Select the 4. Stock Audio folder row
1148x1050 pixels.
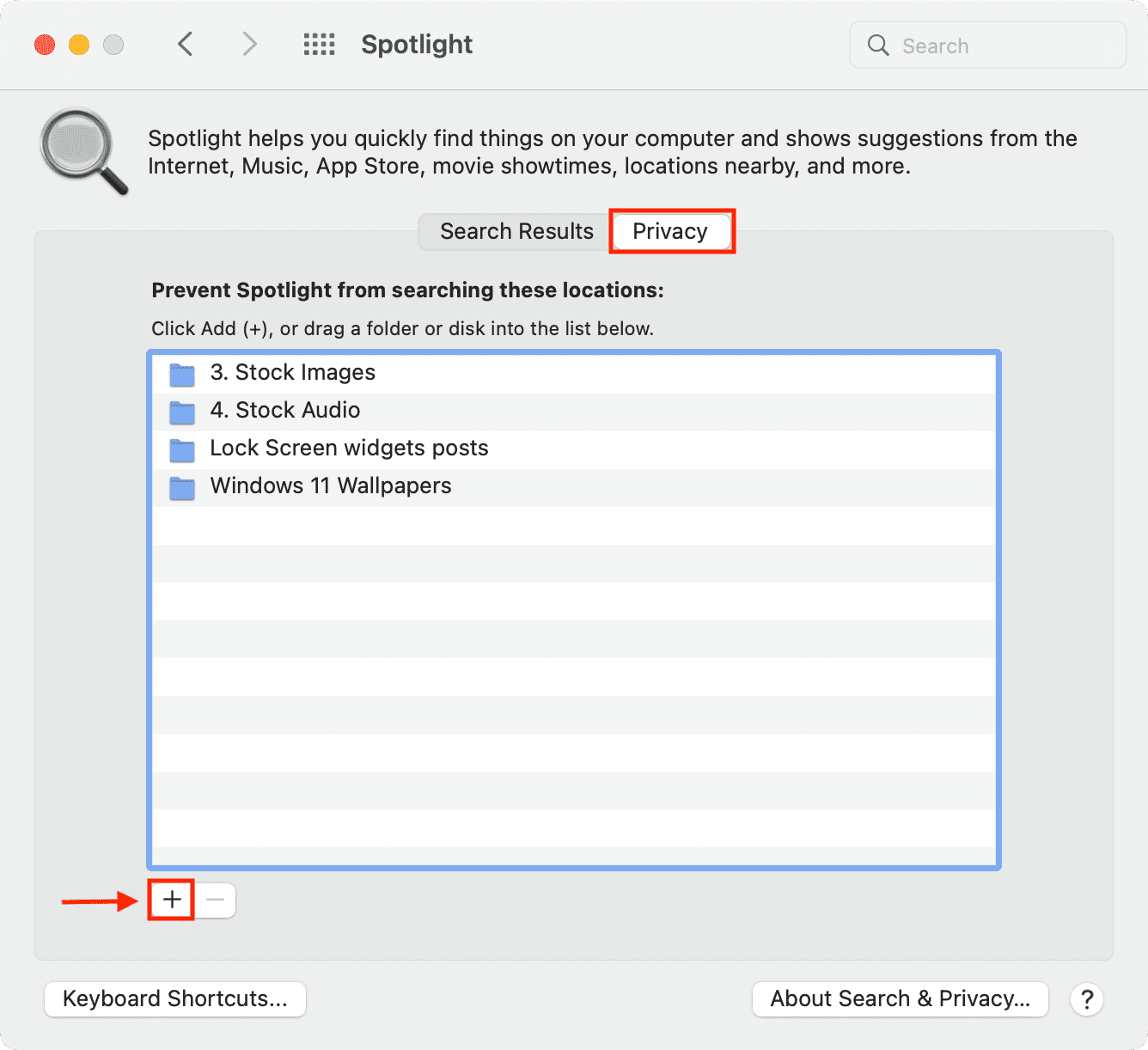click(285, 411)
